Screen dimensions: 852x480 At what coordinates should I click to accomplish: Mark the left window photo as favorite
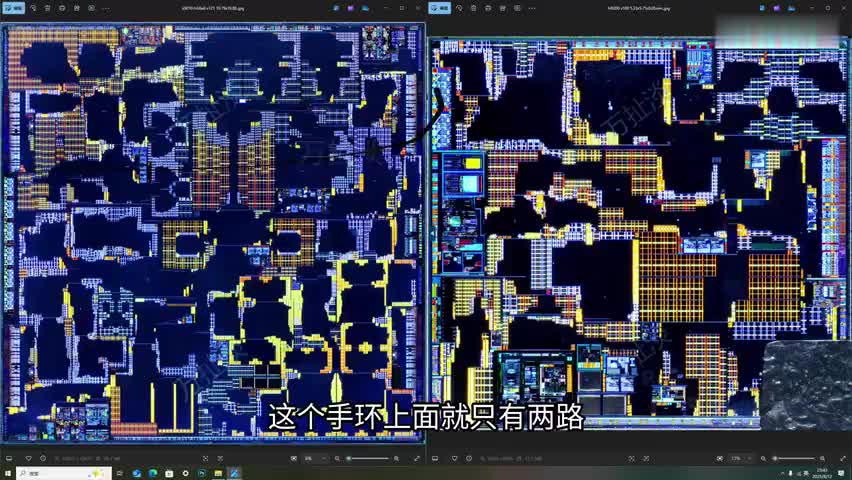(28, 458)
